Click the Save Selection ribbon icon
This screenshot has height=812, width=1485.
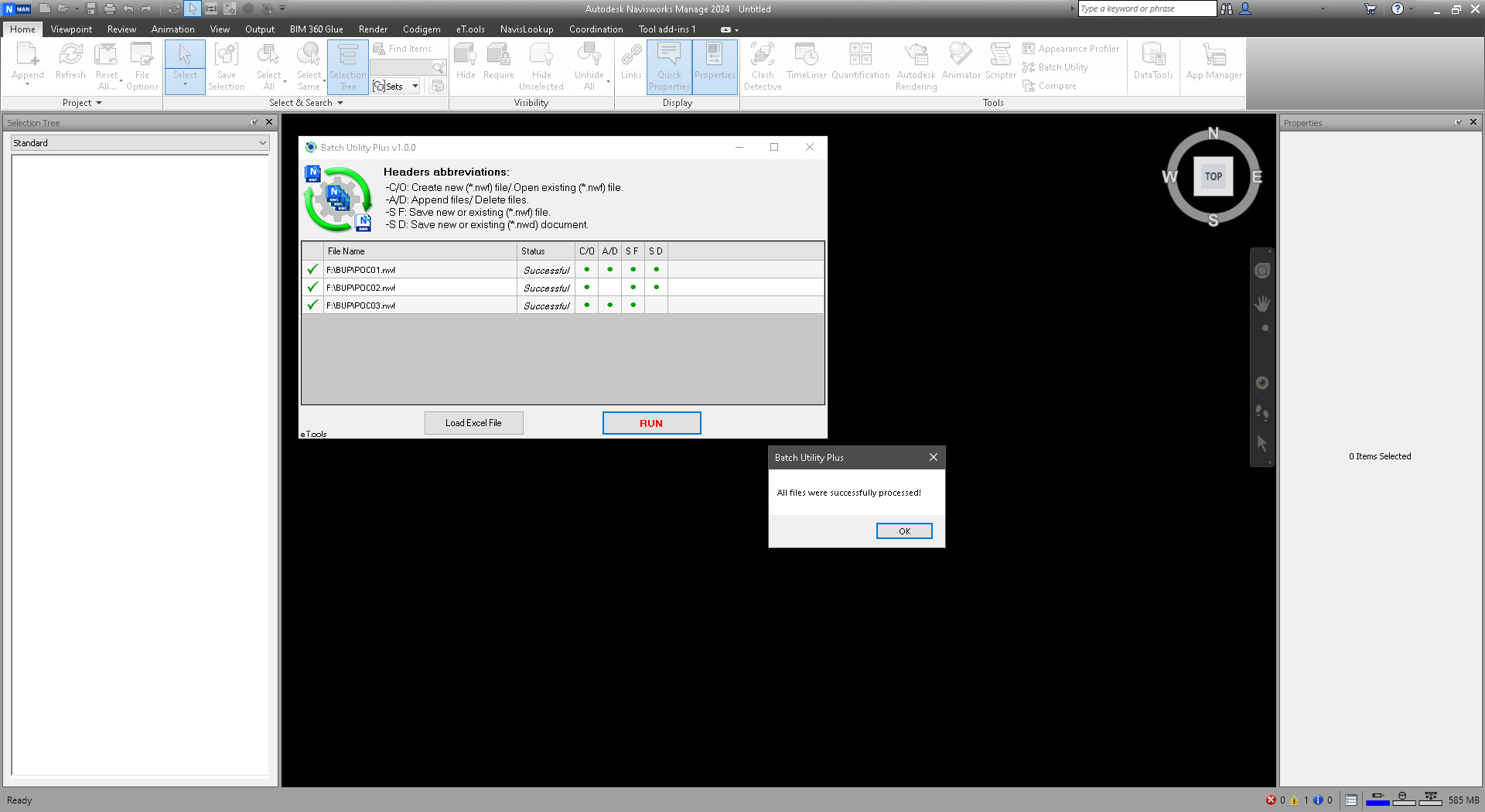pos(227,67)
